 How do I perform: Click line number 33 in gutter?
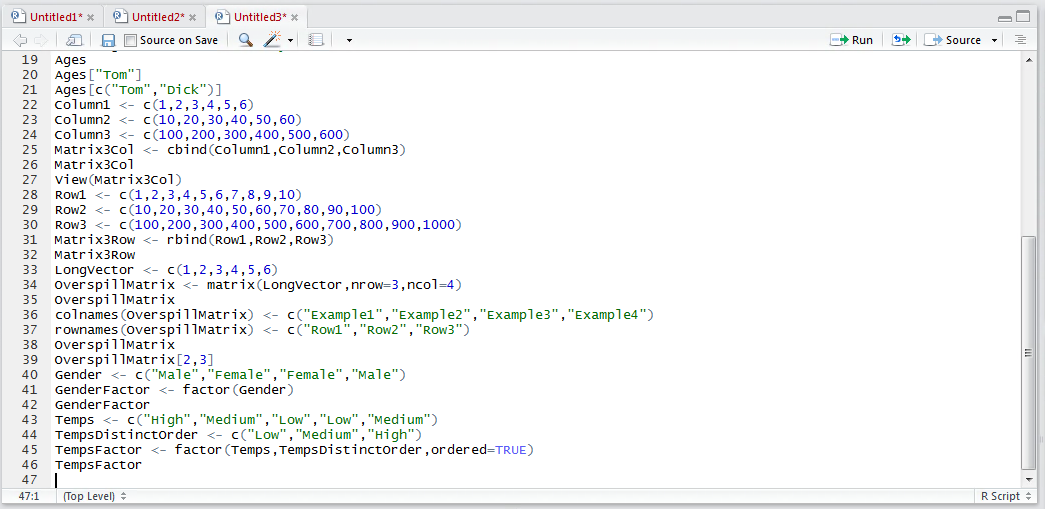point(30,270)
